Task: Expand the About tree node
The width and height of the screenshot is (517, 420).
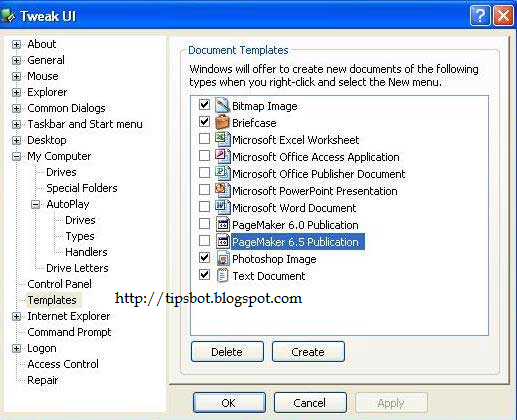Action: point(16,44)
